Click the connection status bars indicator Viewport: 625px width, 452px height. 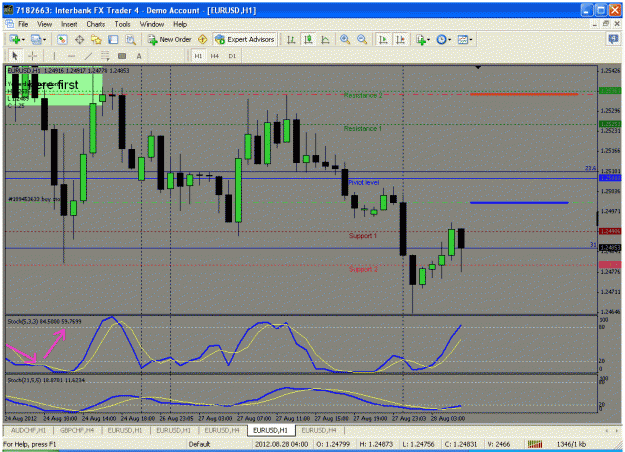(x=535, y=444)
